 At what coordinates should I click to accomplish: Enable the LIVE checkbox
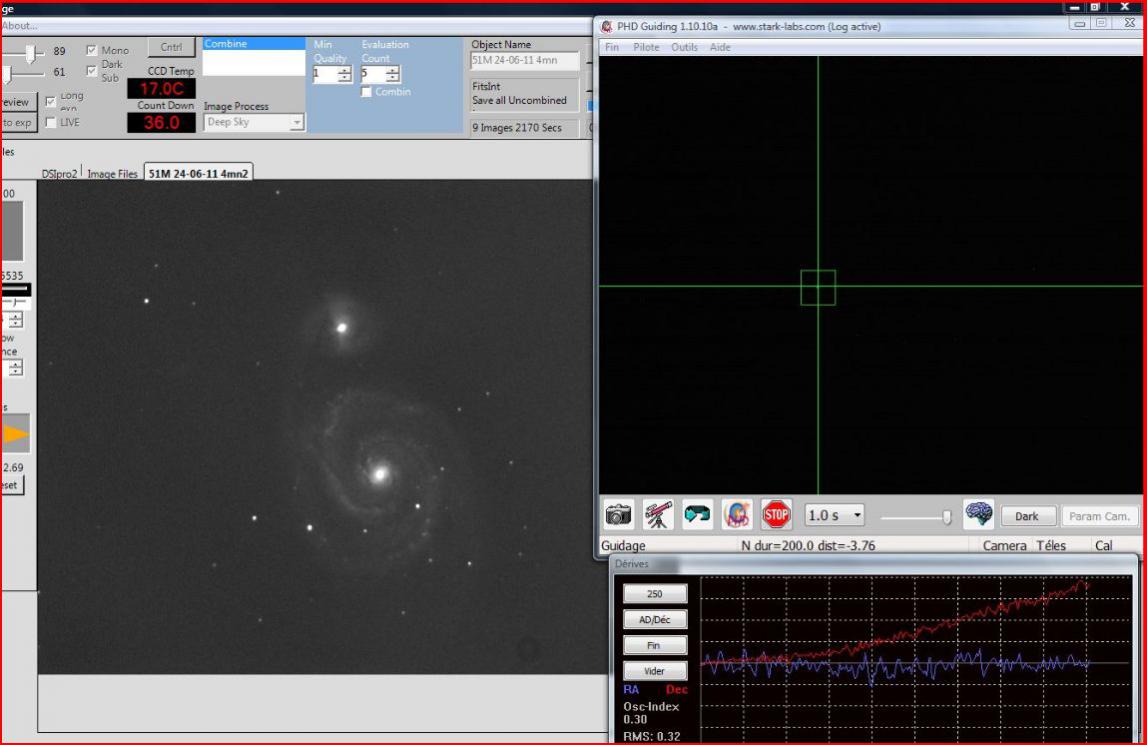pyautogui.click(x=51, y=122)
